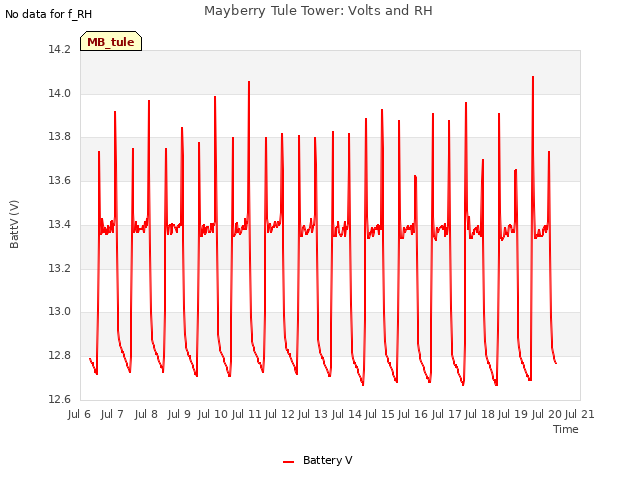Click the Time x-axis label
640x480 pixels.
(x=566, y=429)
